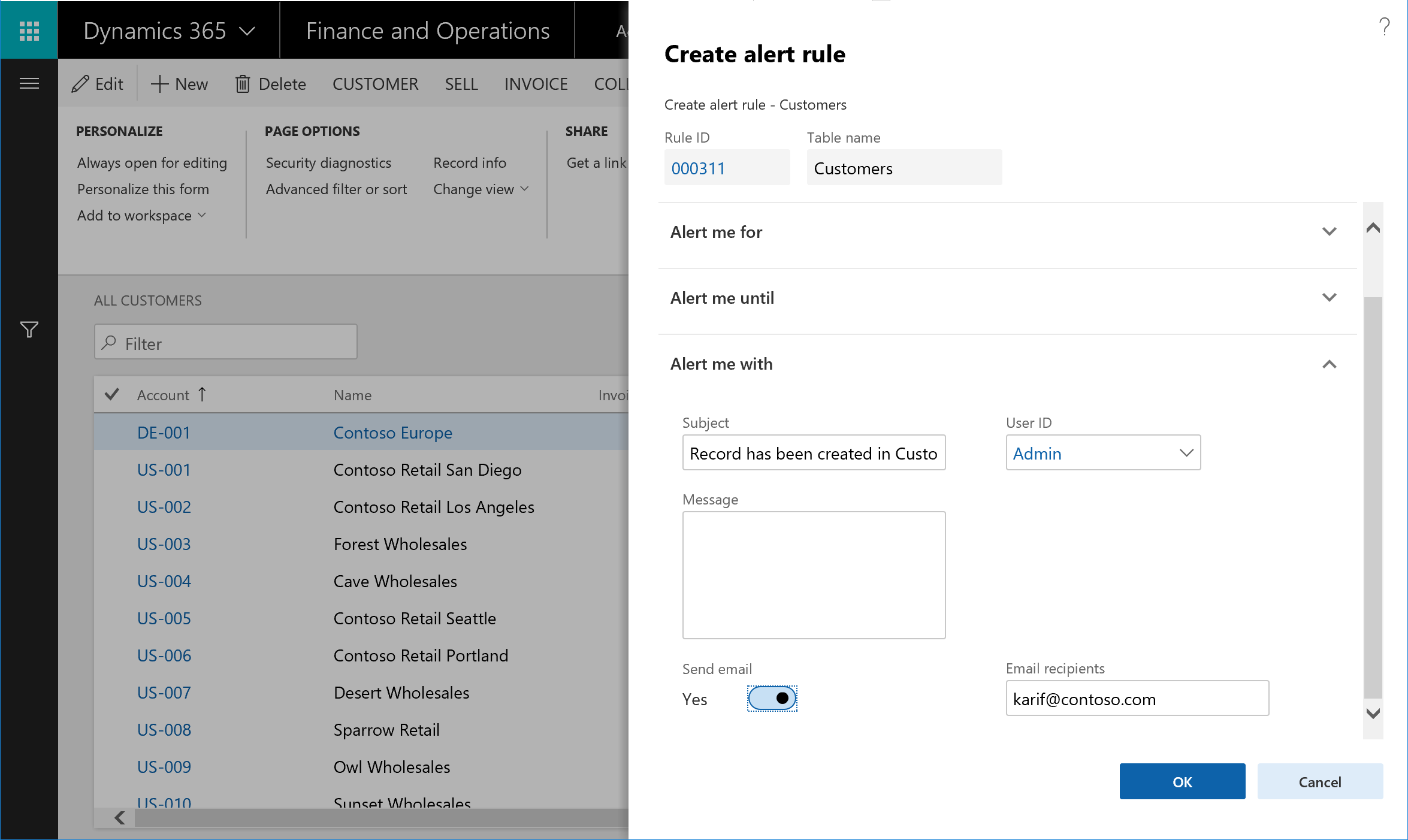The width and height of the screenshot is (1408, 840).
Task: Click the OK button to save rule
Action: [1183, 781]
